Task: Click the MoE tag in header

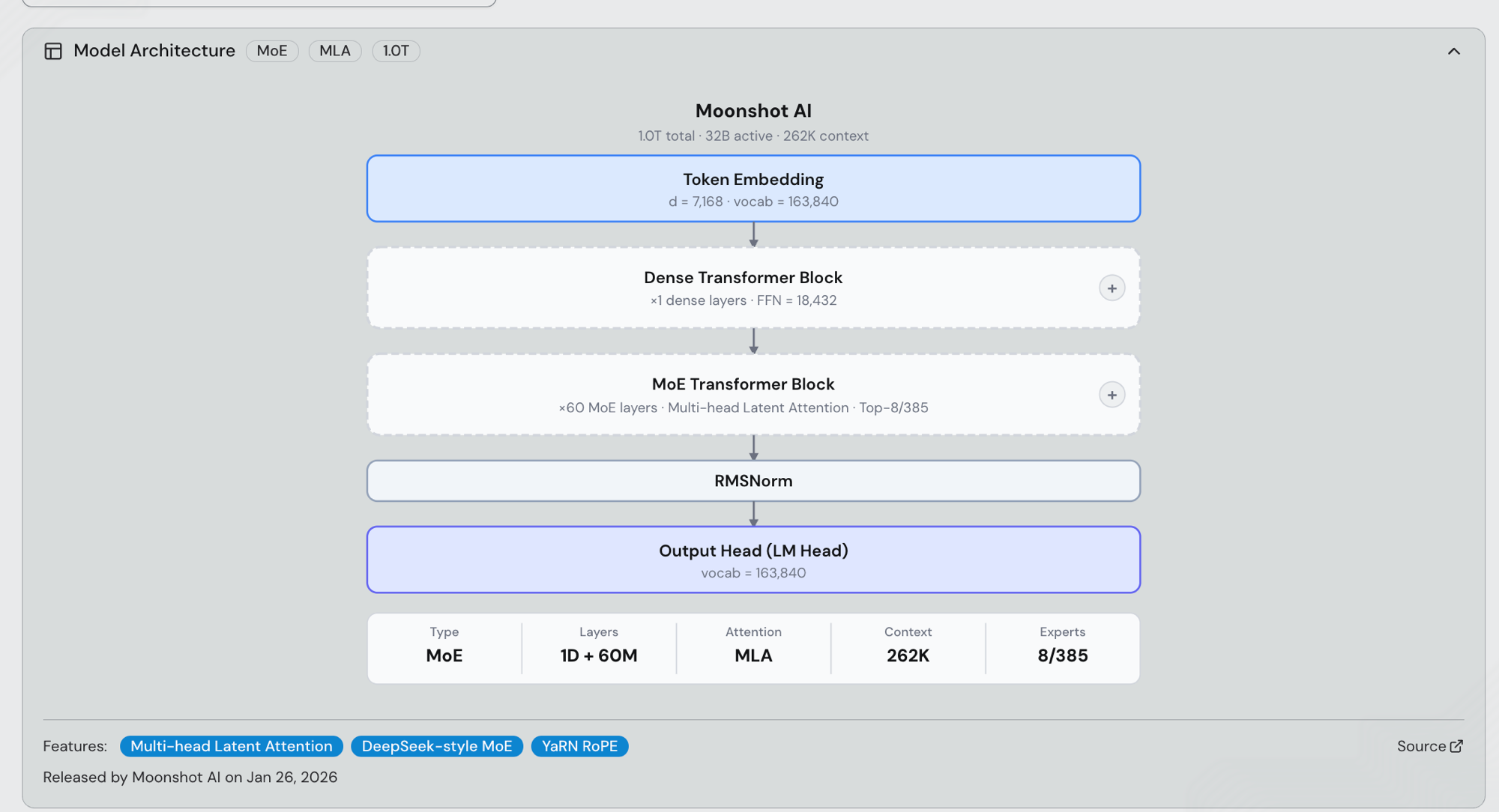Action: (272, 51)
